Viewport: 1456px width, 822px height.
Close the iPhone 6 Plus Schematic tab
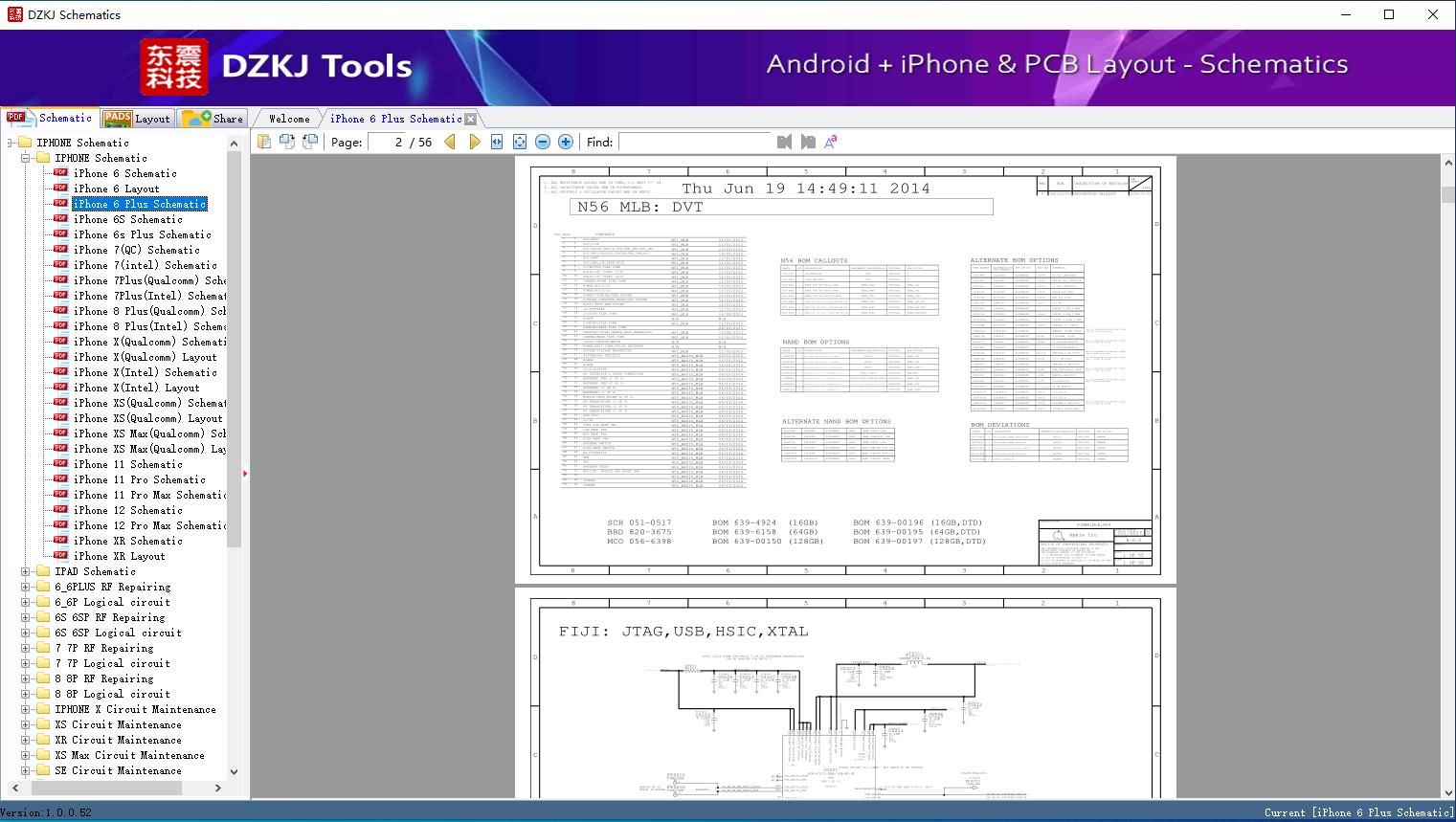[x=470, y=120]
